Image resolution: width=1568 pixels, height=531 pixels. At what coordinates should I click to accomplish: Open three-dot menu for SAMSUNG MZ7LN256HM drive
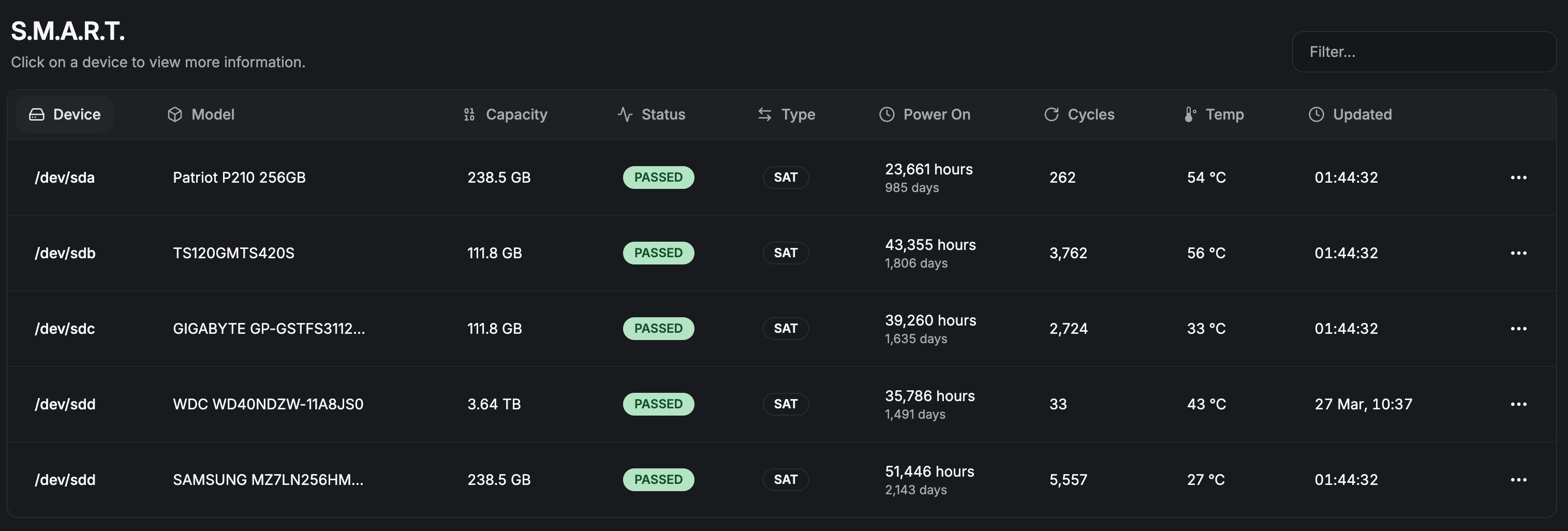click(x=1519, y=479)
